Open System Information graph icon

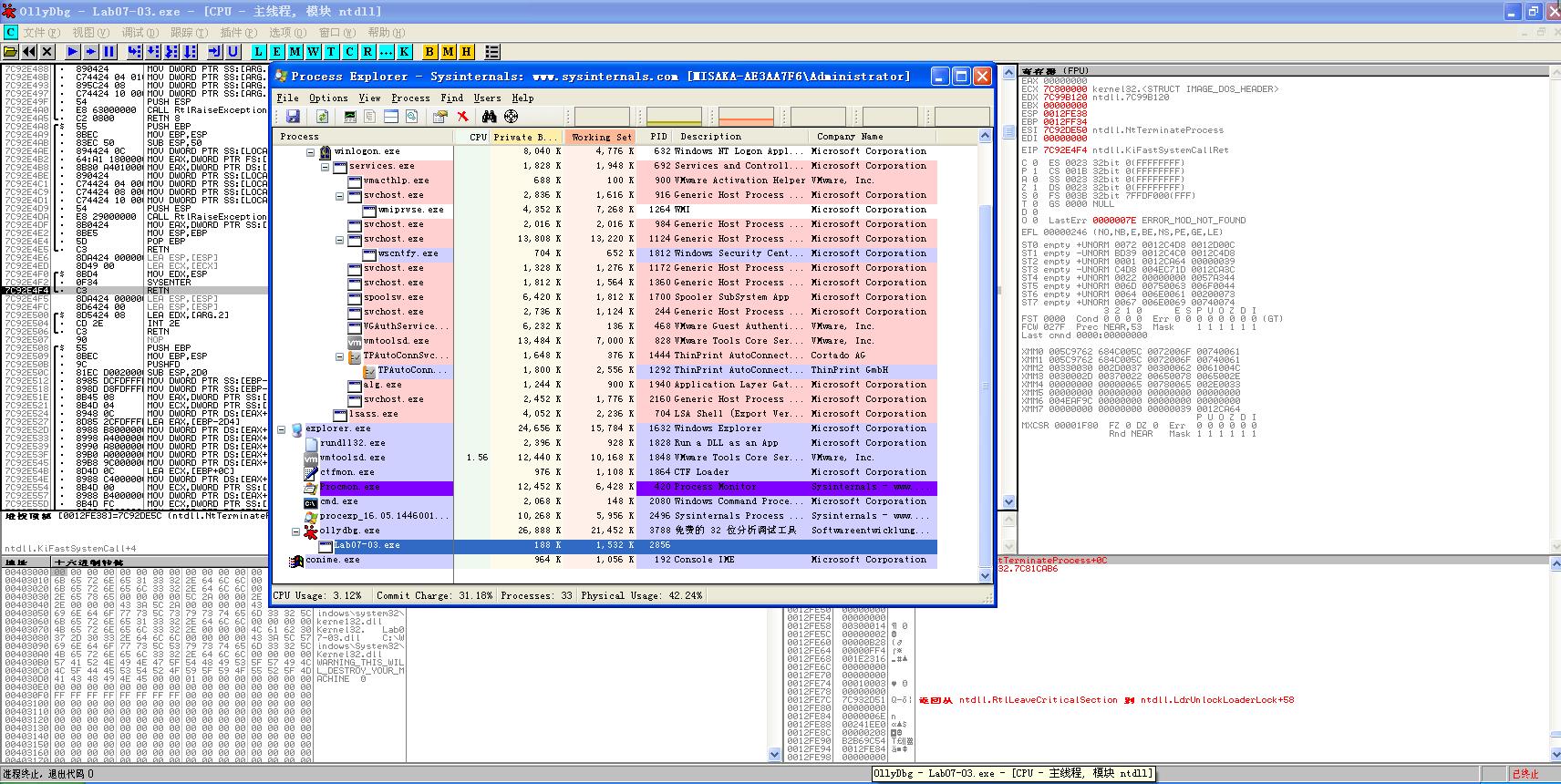click(x=350, y=116)
